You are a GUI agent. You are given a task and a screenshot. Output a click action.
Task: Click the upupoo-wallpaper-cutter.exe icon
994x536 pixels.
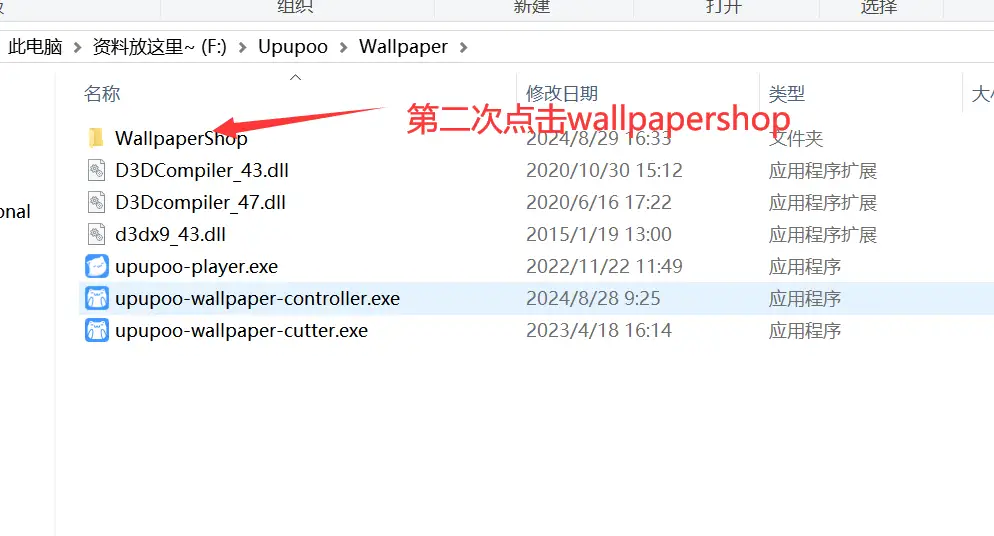(x=96, y=330)
